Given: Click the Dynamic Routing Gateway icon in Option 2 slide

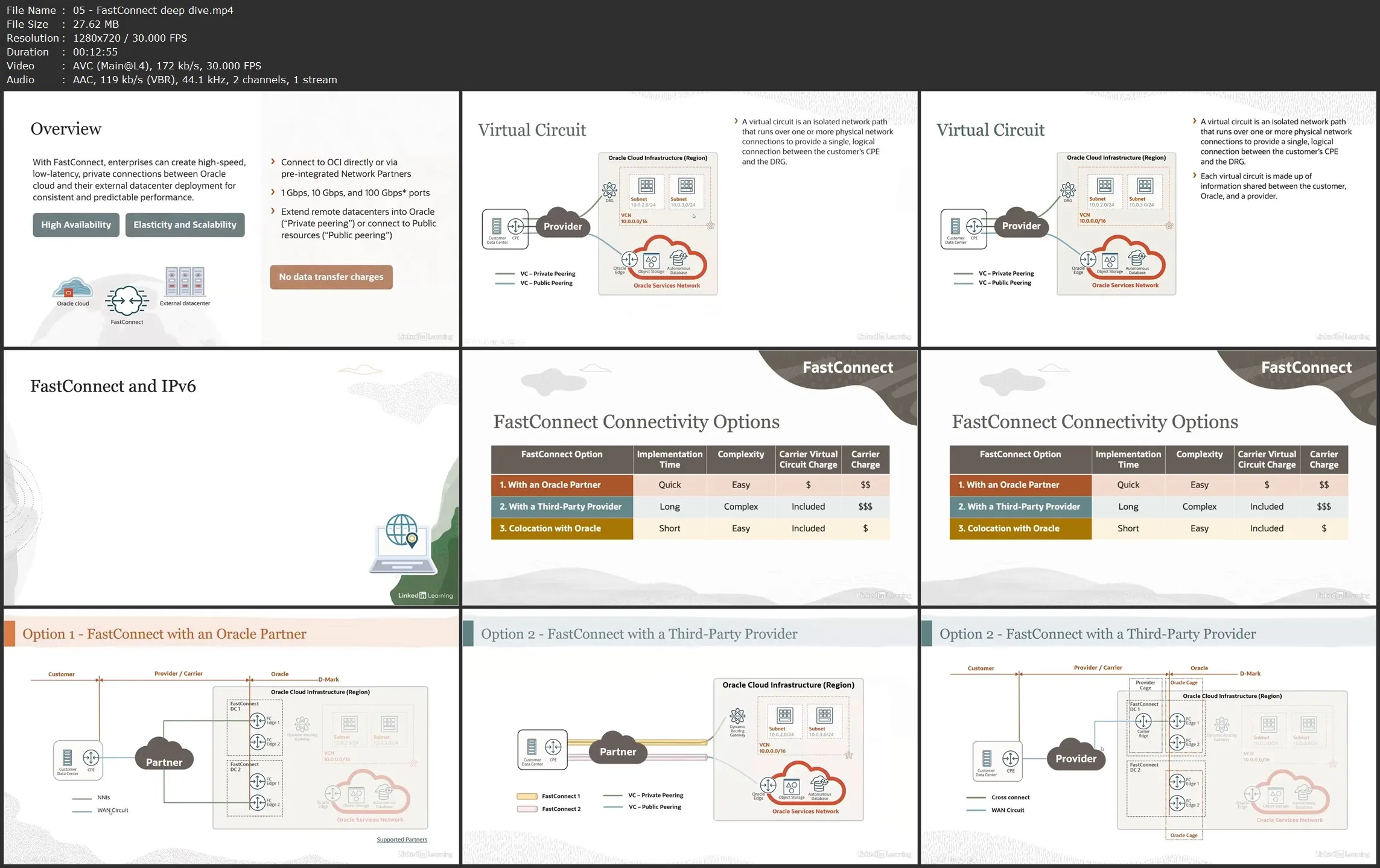Looking at the screenshot, I should click(737, 717).
